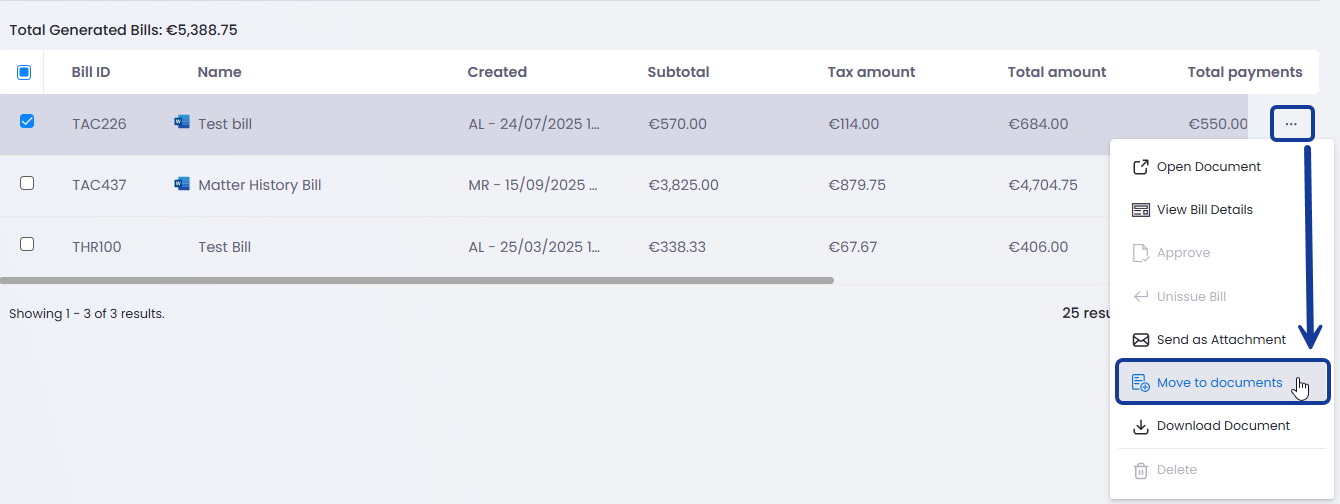Screen dimensions: 1340x504
Task: Click the Delete trash icon
Action: point(1140,470)
